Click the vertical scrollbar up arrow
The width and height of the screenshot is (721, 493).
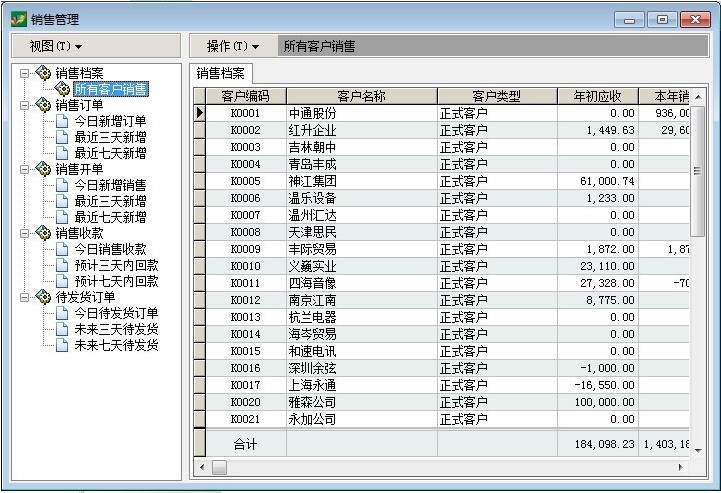coord(698,97)
